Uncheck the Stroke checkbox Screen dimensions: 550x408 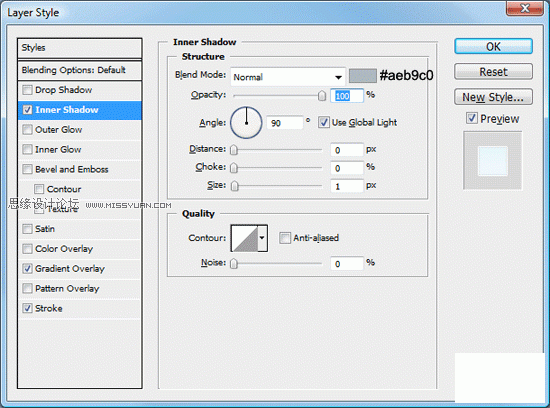tap(27, 308)
